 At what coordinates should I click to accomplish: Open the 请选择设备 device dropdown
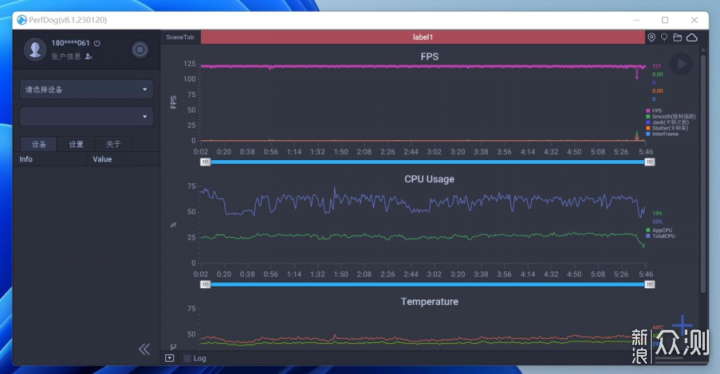[86, 90]
